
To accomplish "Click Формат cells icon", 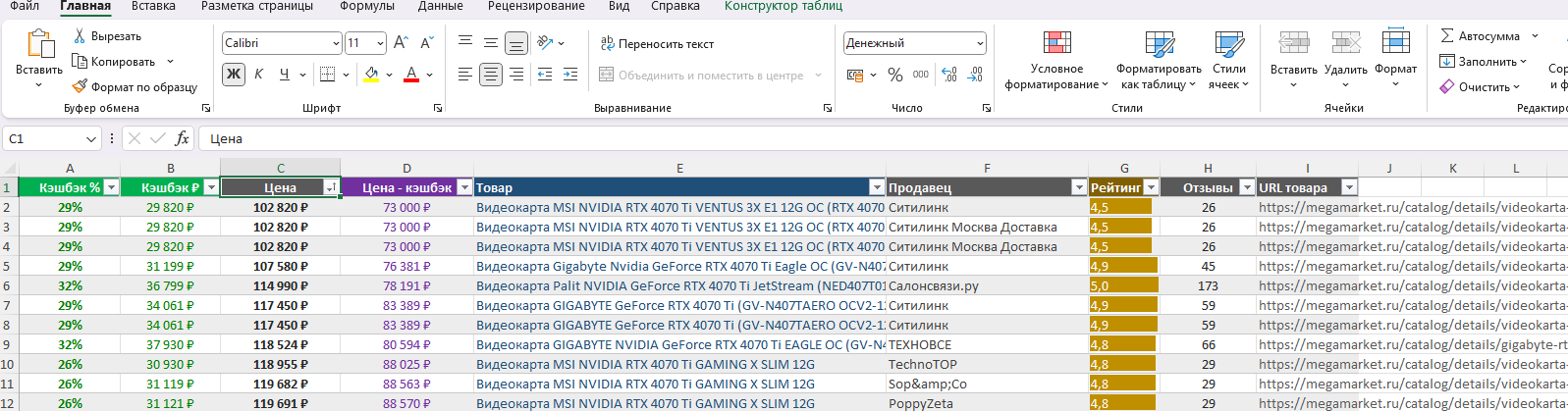I will pyautogui.click(x=1395, y=42).
